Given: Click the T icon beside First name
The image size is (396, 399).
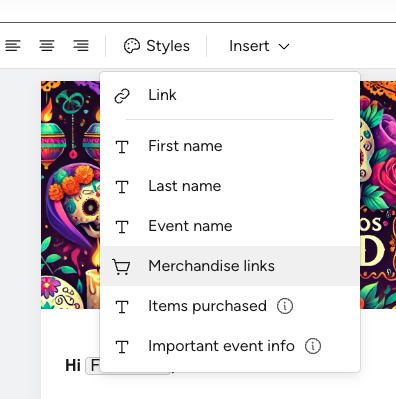Looking at the screenshot, I should coord(122,147).
